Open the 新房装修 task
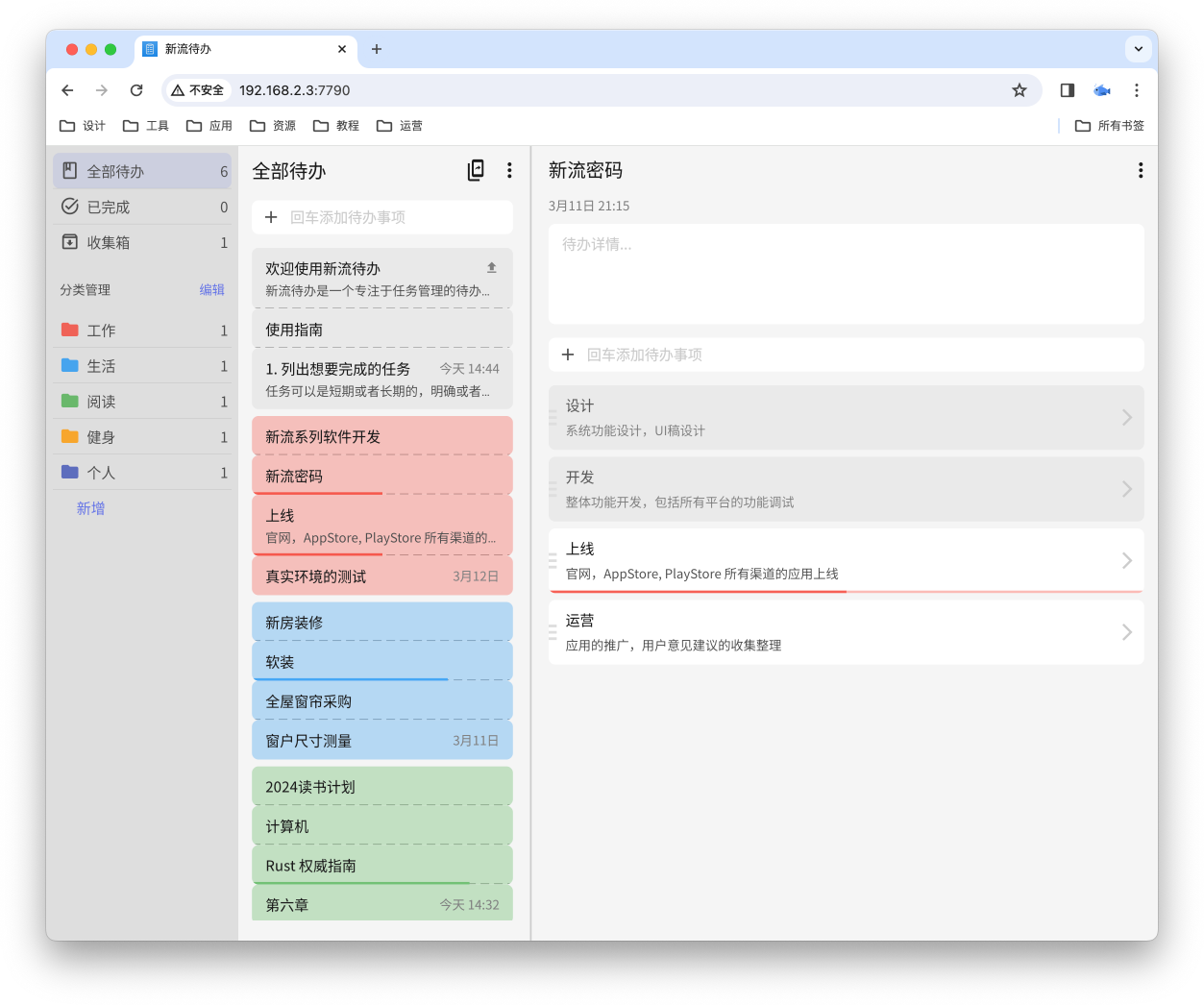This screenshot has height=1005, width=1204. pos(382,623)
